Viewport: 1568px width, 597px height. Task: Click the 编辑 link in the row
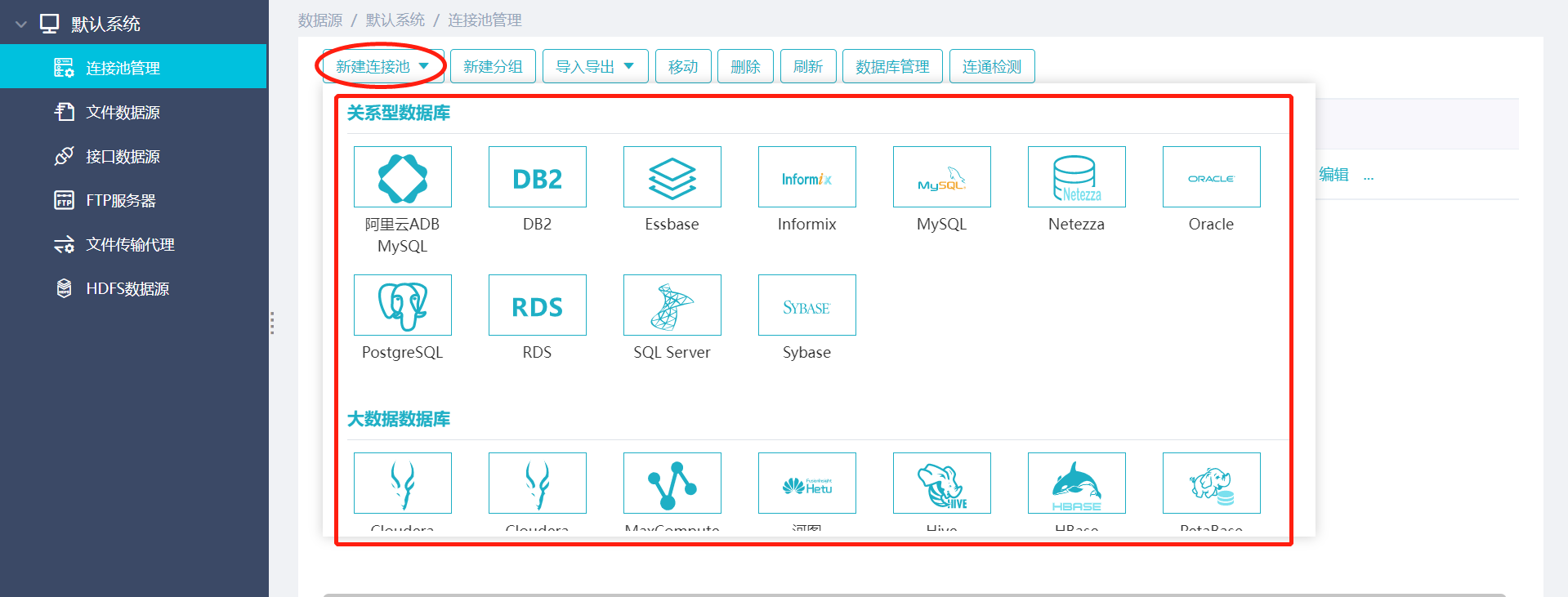click(1333, 174)
